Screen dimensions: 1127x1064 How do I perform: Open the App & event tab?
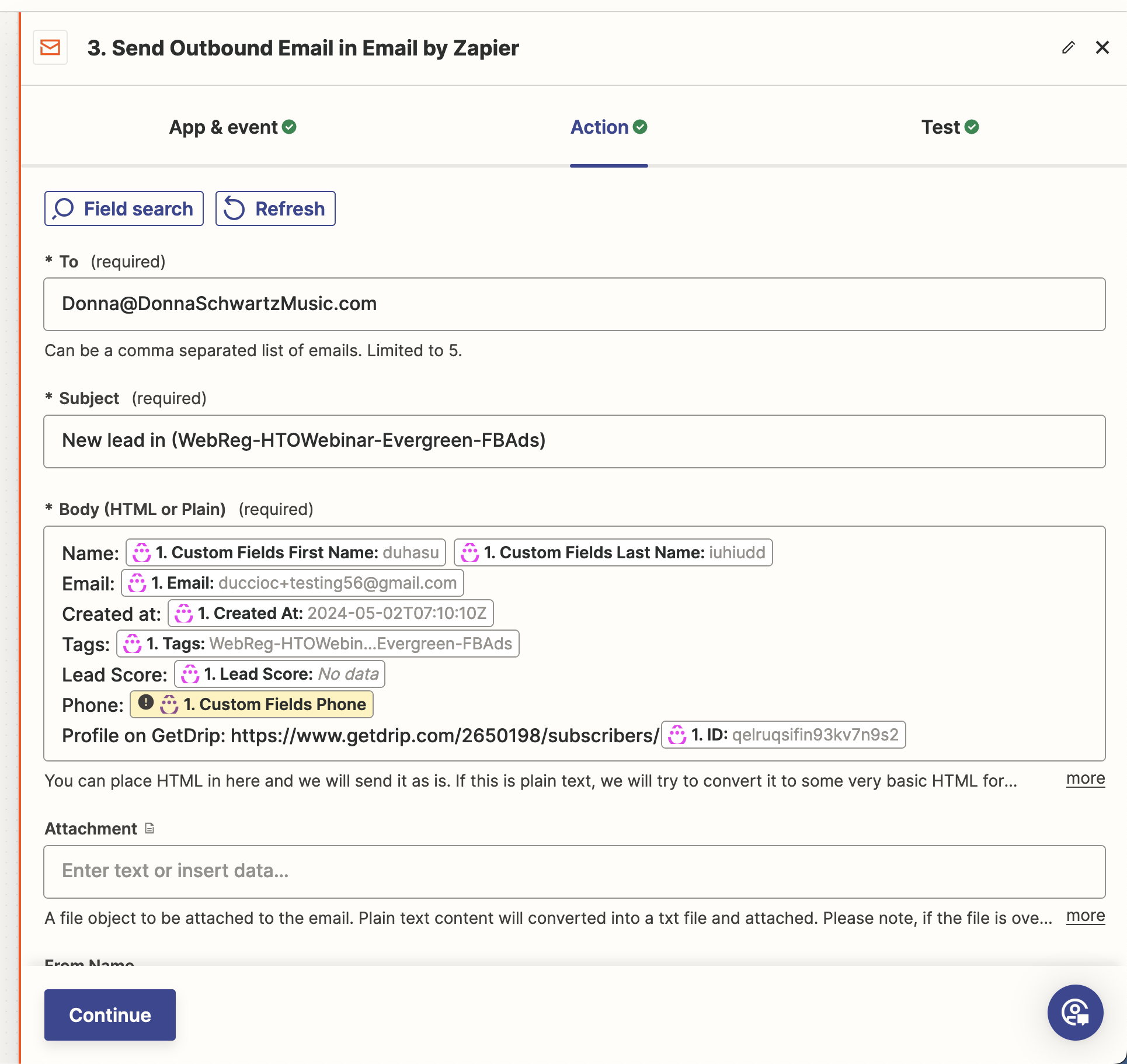tap(232, 127)
